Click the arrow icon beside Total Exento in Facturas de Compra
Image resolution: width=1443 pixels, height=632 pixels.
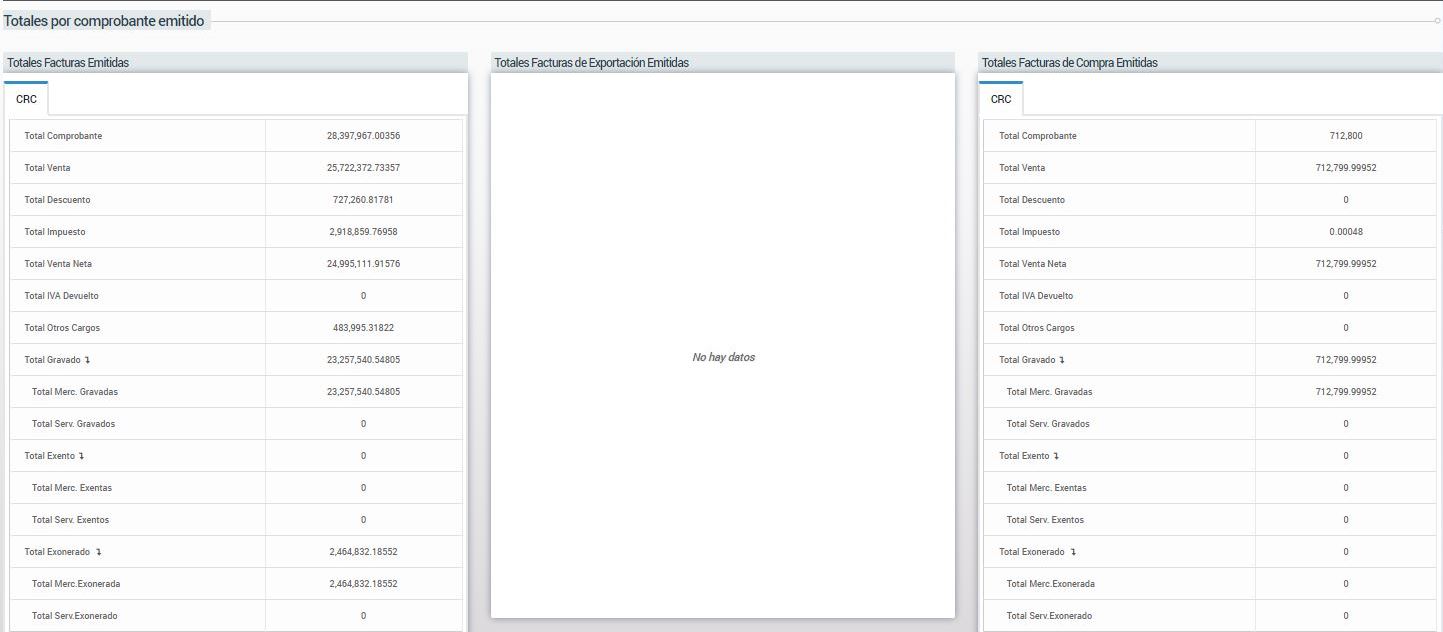(1056, 456)
